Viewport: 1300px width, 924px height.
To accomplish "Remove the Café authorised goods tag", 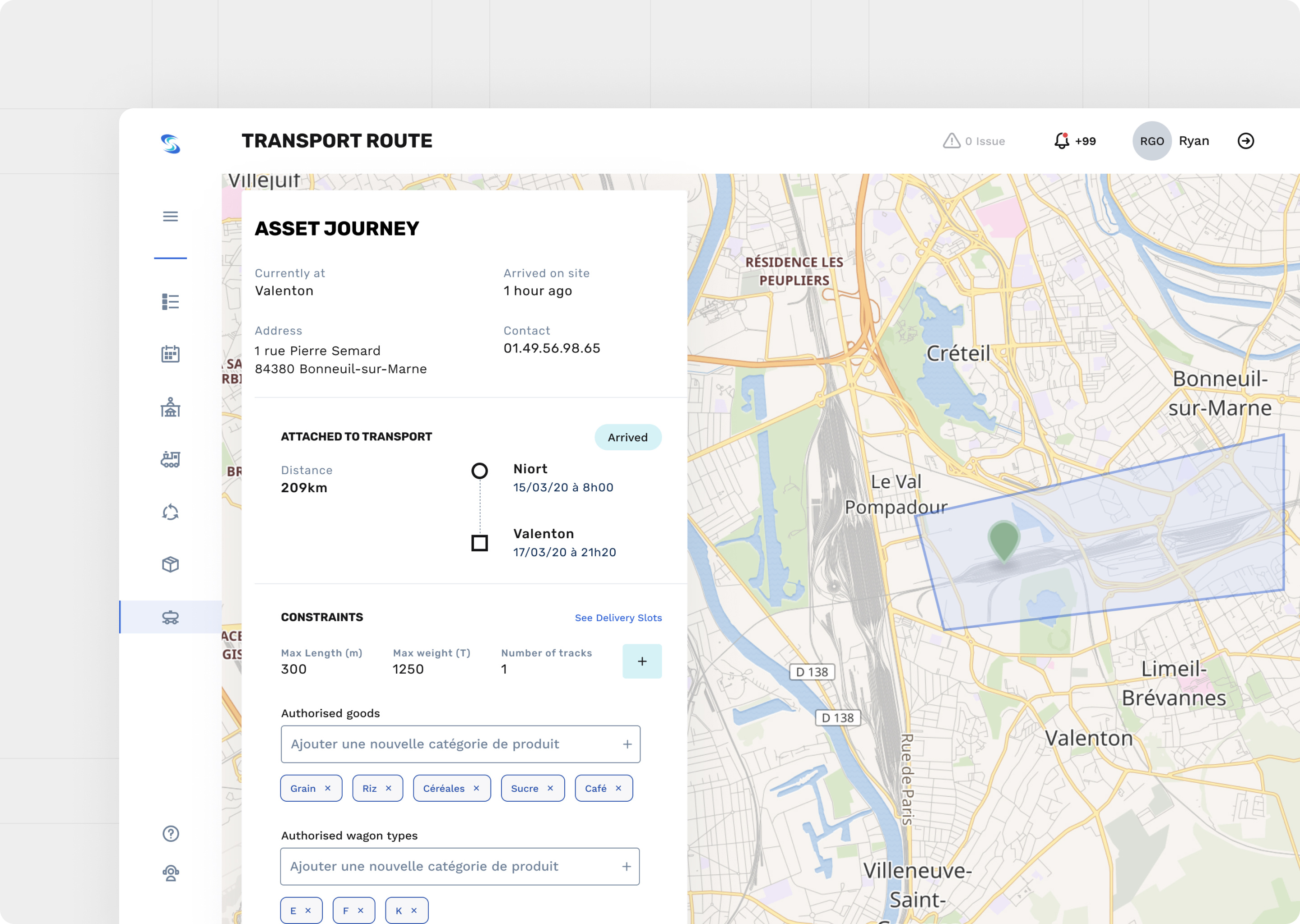I will coord(618,788).
